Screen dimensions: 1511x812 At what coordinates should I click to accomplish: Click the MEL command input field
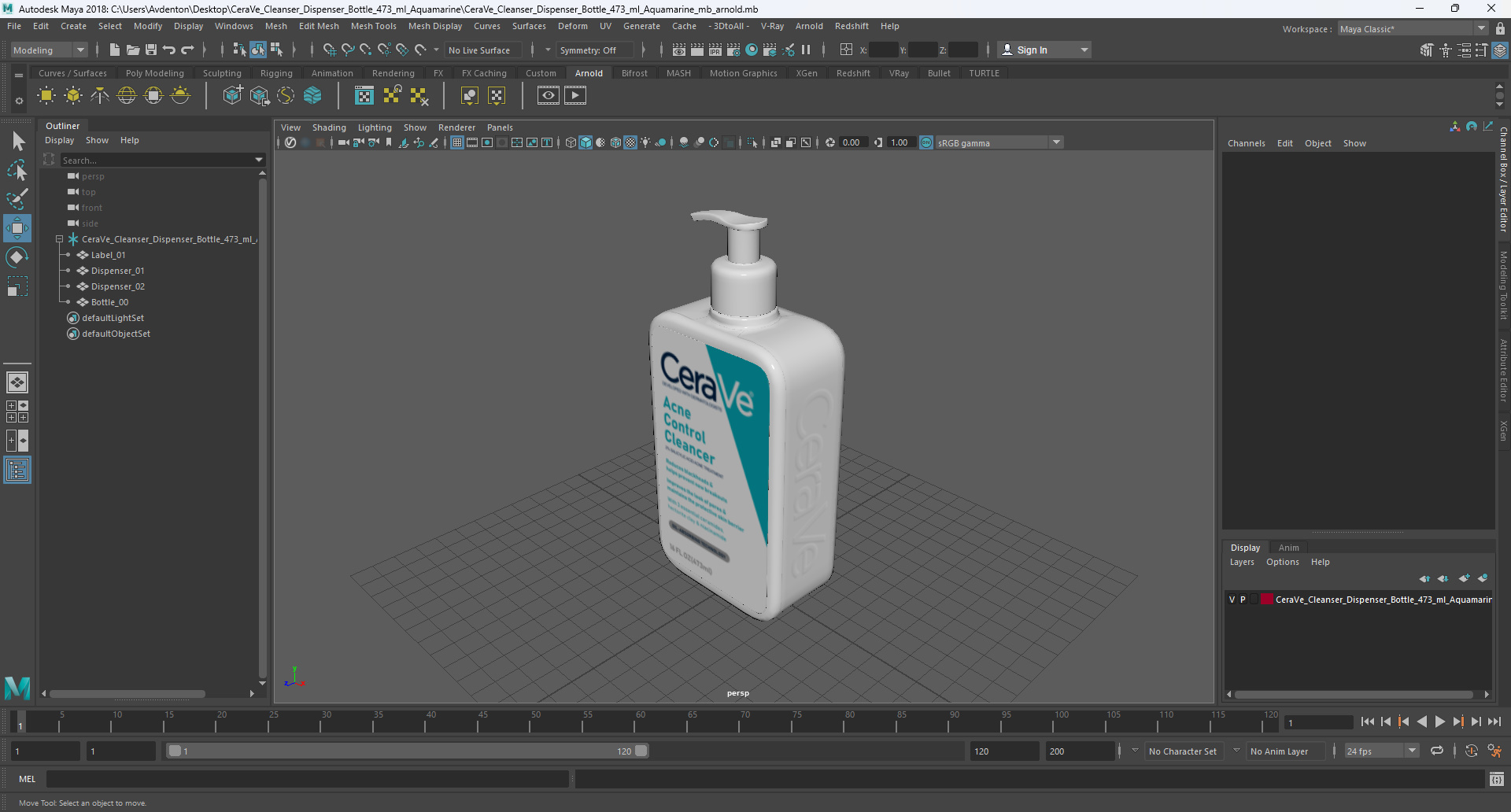point(307,779)
